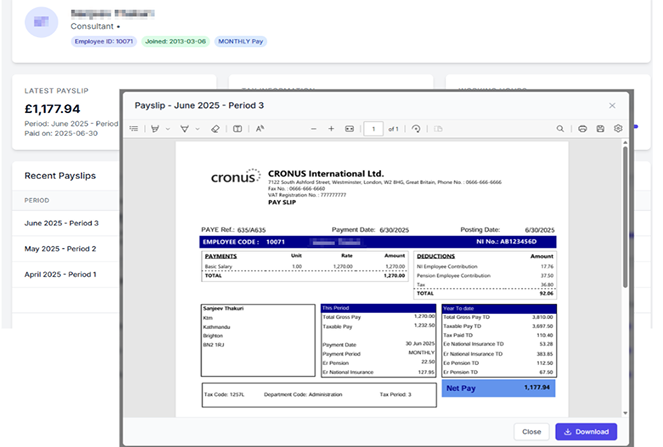This screenshot has height=447, width=663.
Task: Select the eraser tool in PDF toolbar
Action: pyautogui.click(x=215, y=129)
